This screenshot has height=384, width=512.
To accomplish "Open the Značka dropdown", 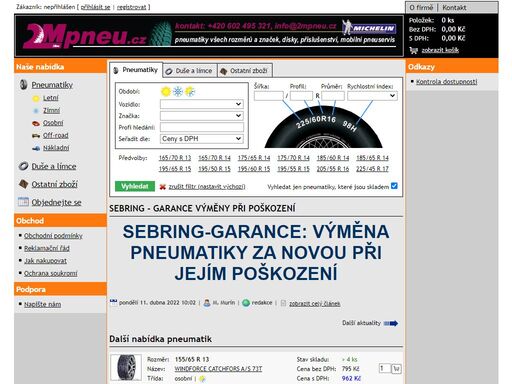I will (x=202, y=116).
